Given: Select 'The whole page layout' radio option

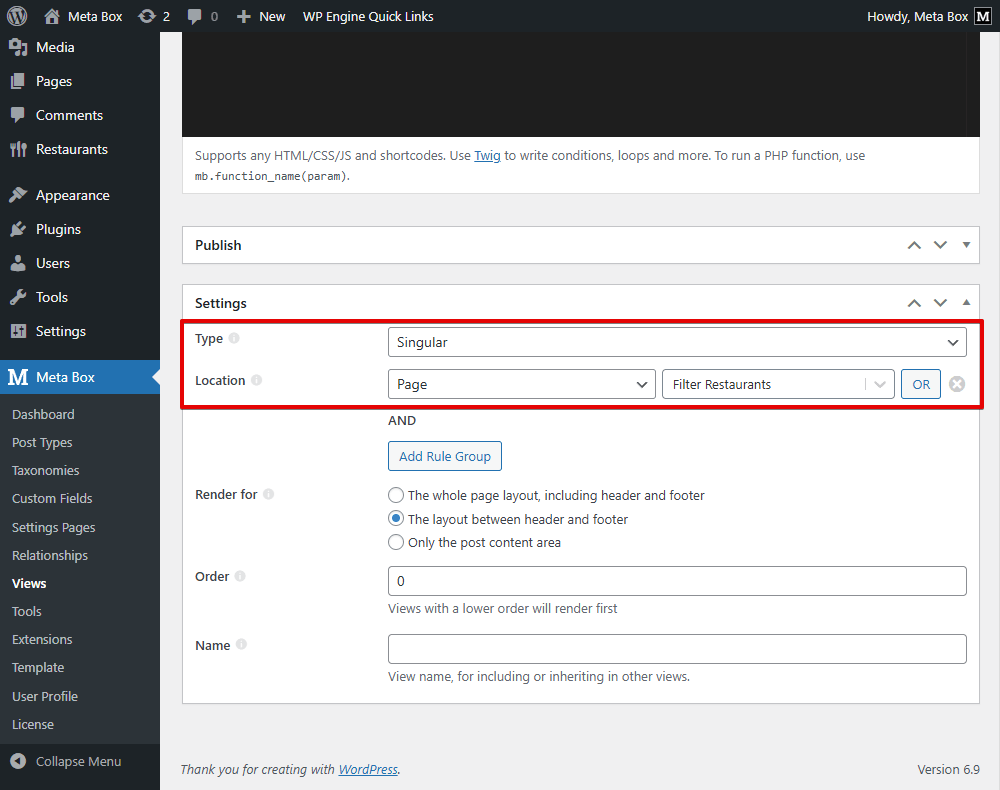Looking at the screenshot, I should point(396,495).
